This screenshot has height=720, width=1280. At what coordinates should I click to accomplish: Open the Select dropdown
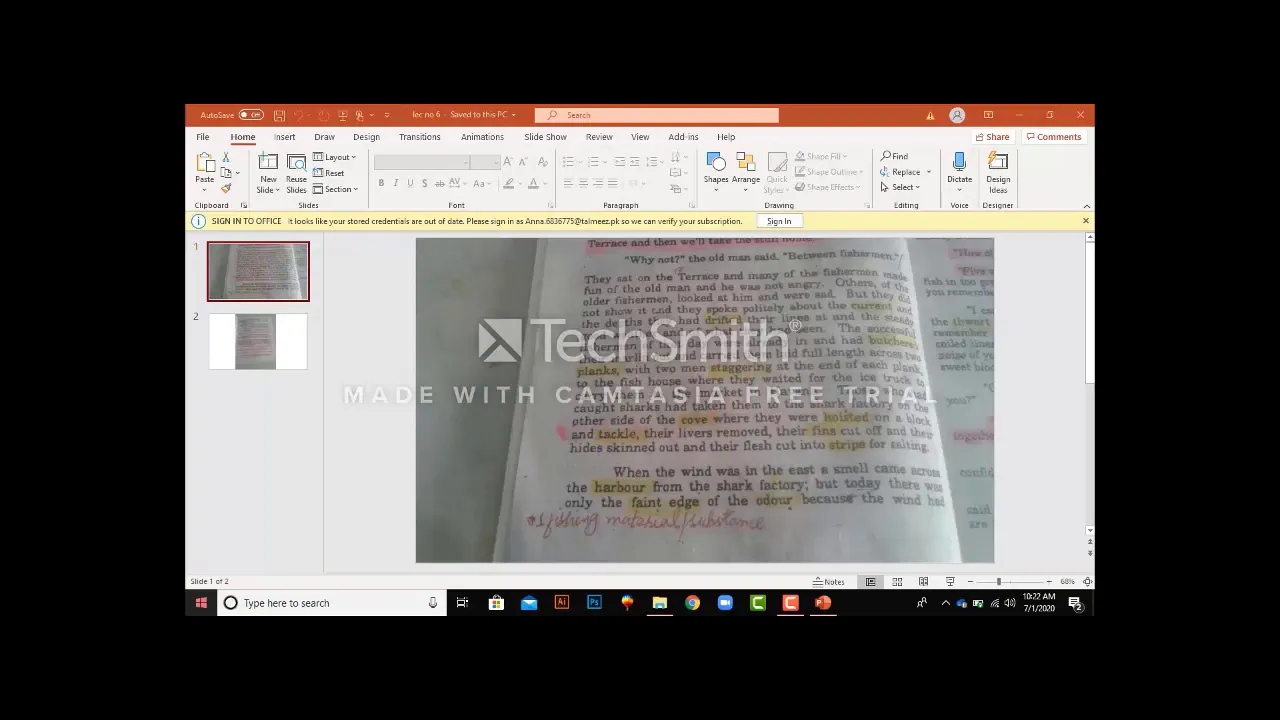(x=900, y=187)
